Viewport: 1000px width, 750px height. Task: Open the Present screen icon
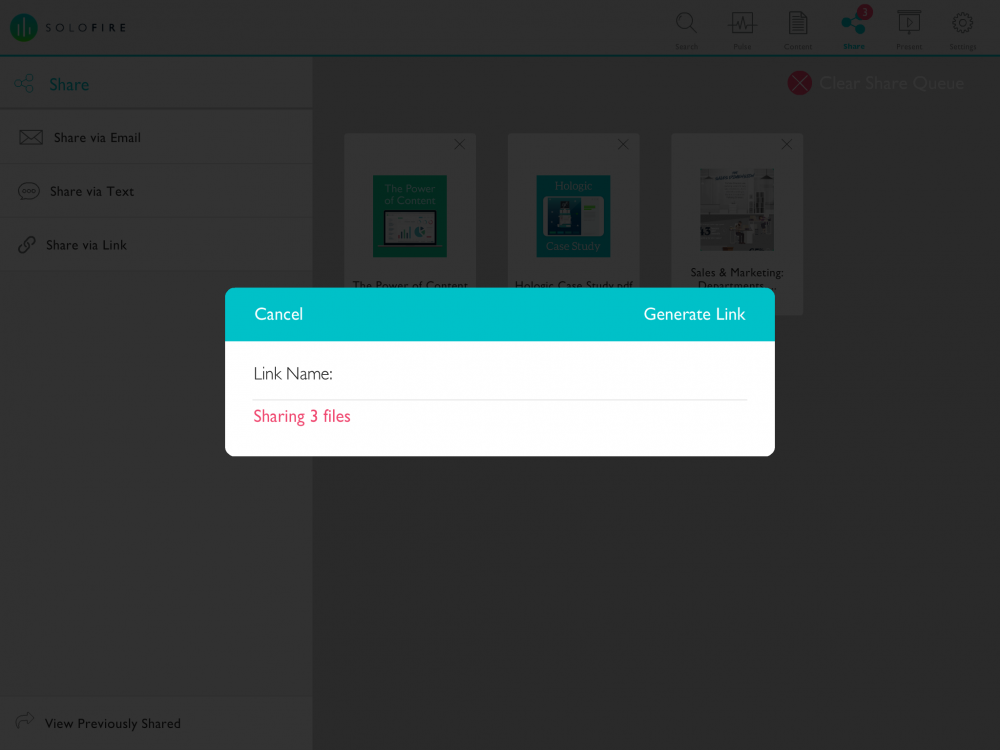tap(909, 30)
